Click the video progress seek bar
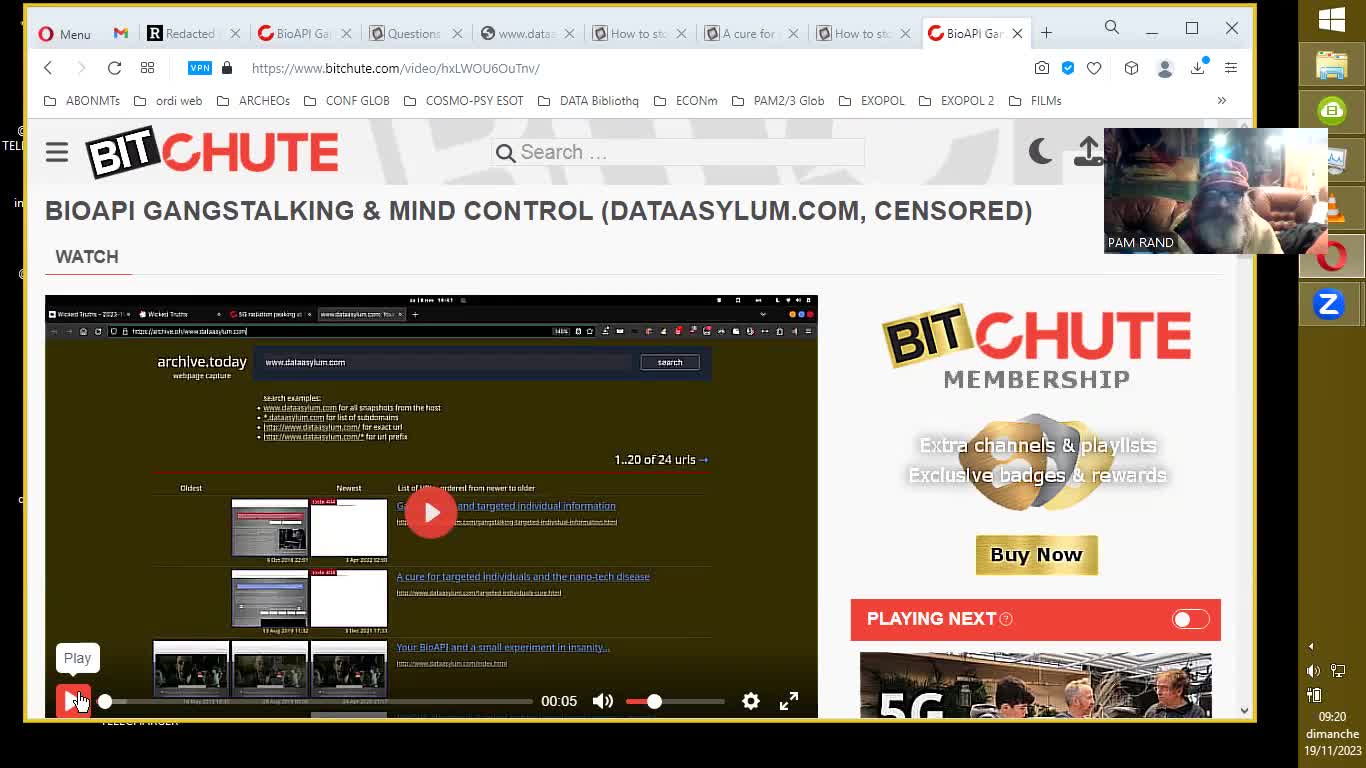This screenshot has width=1366, height=768. click(318, 701)
